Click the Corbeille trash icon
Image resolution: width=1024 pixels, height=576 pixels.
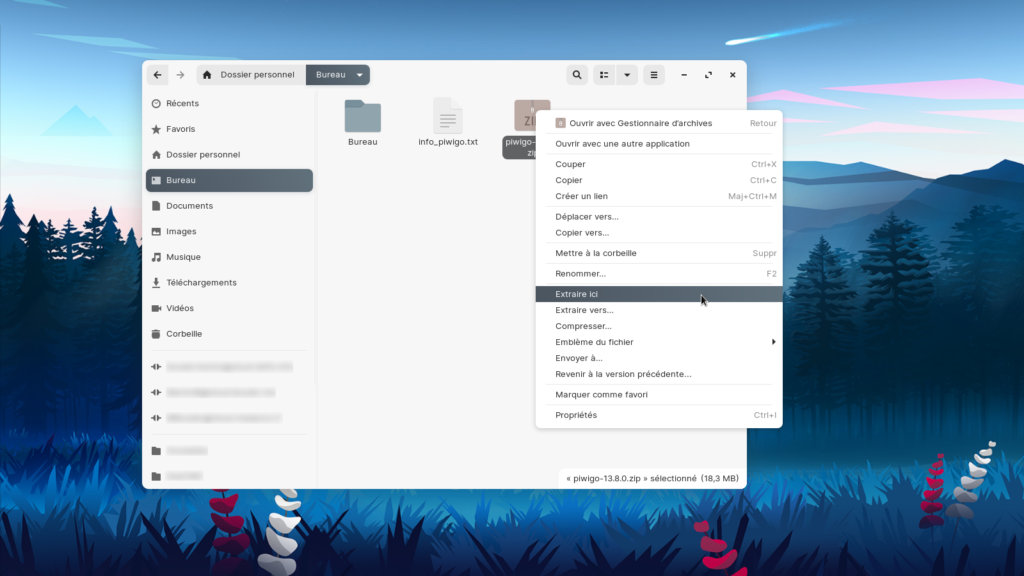(x=156, y=334)
